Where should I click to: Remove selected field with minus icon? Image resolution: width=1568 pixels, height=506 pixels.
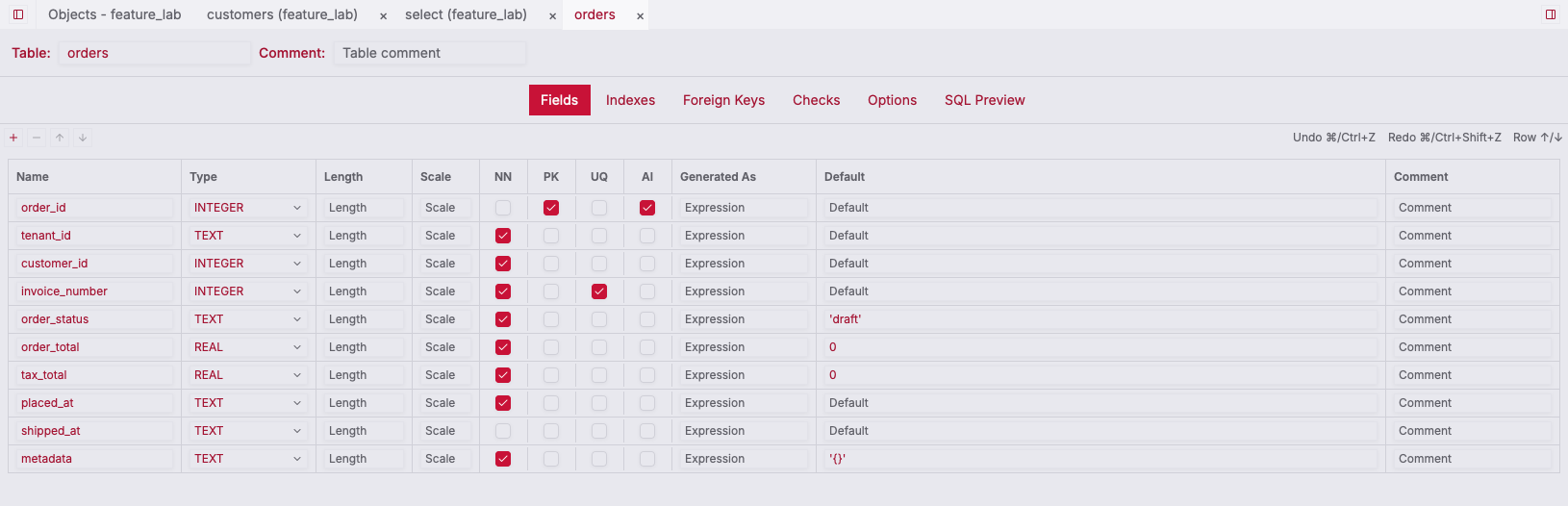coord(37,138)
